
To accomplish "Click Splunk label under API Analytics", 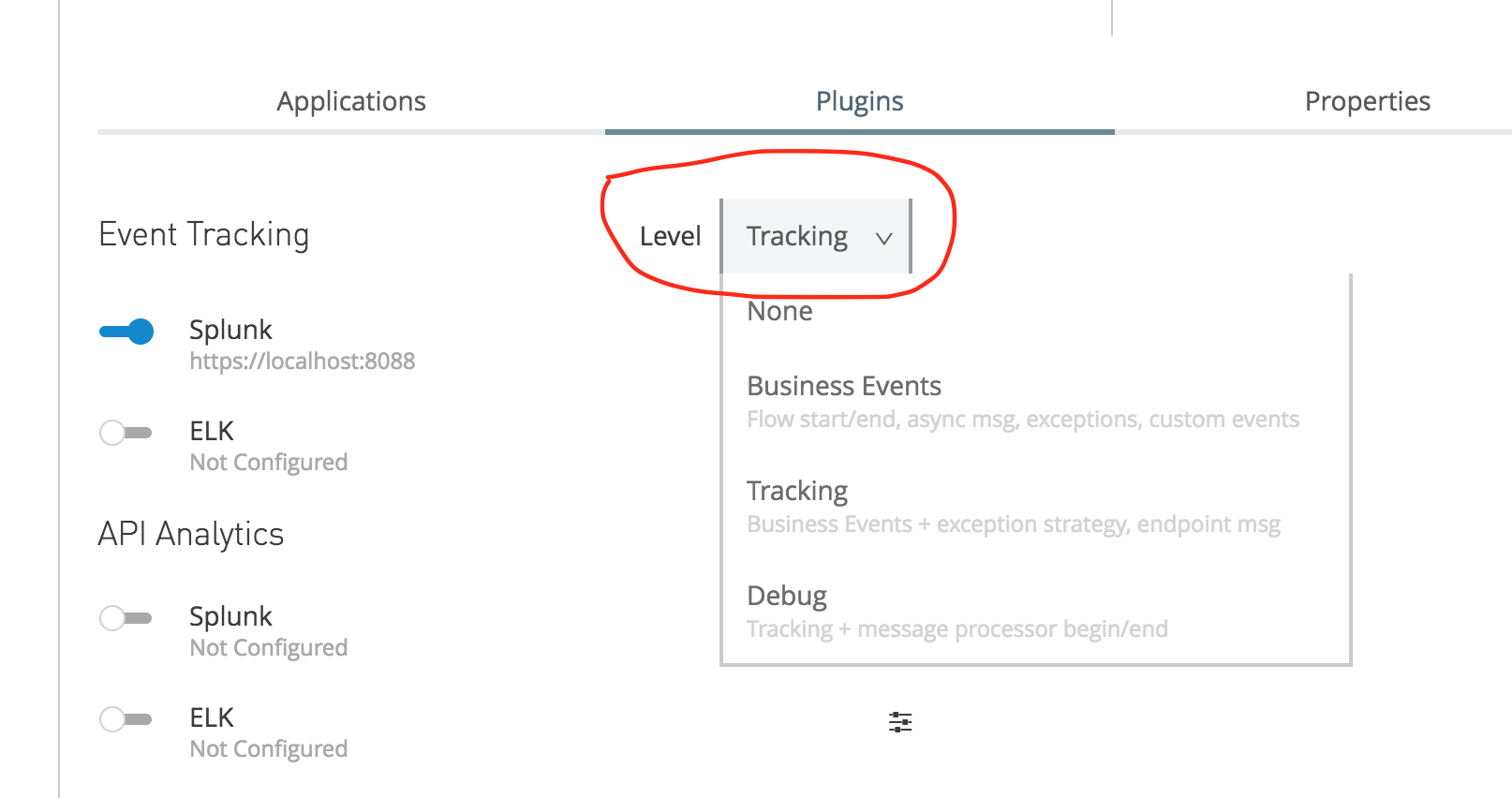I will click(230, 616).
